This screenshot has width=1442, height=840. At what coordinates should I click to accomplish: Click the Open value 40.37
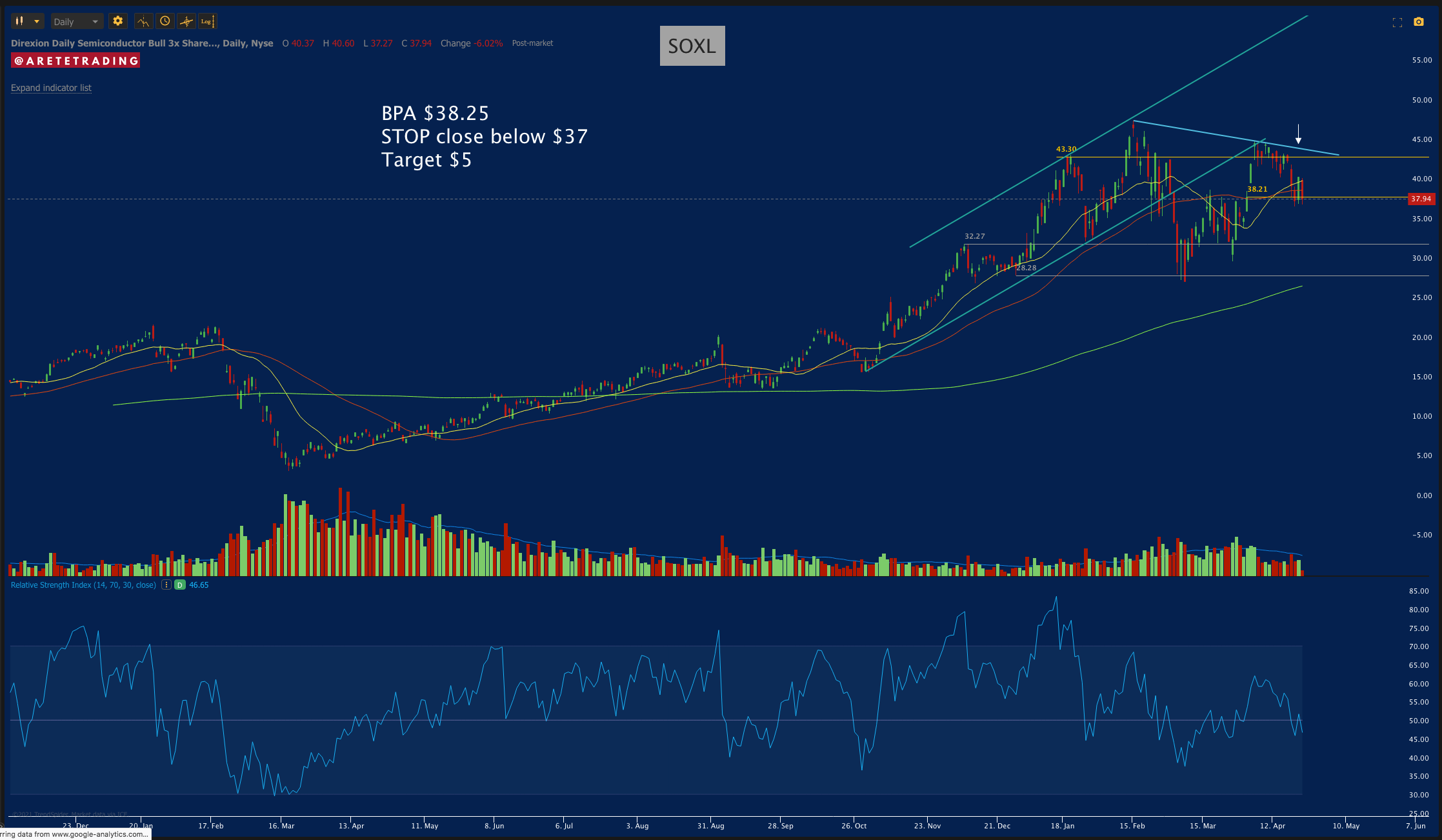[303, 43]
